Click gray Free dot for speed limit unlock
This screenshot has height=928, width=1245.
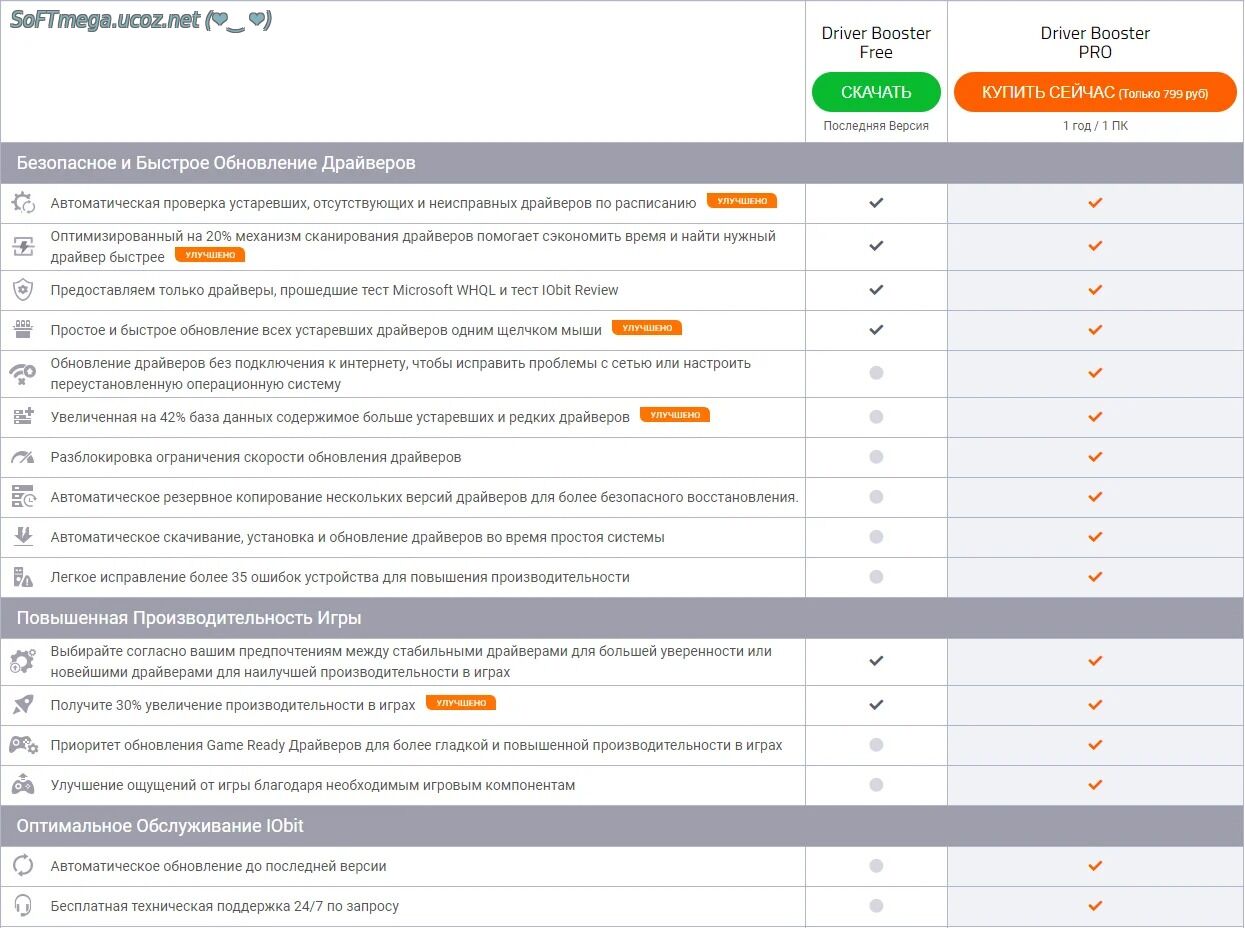(876, 457)
